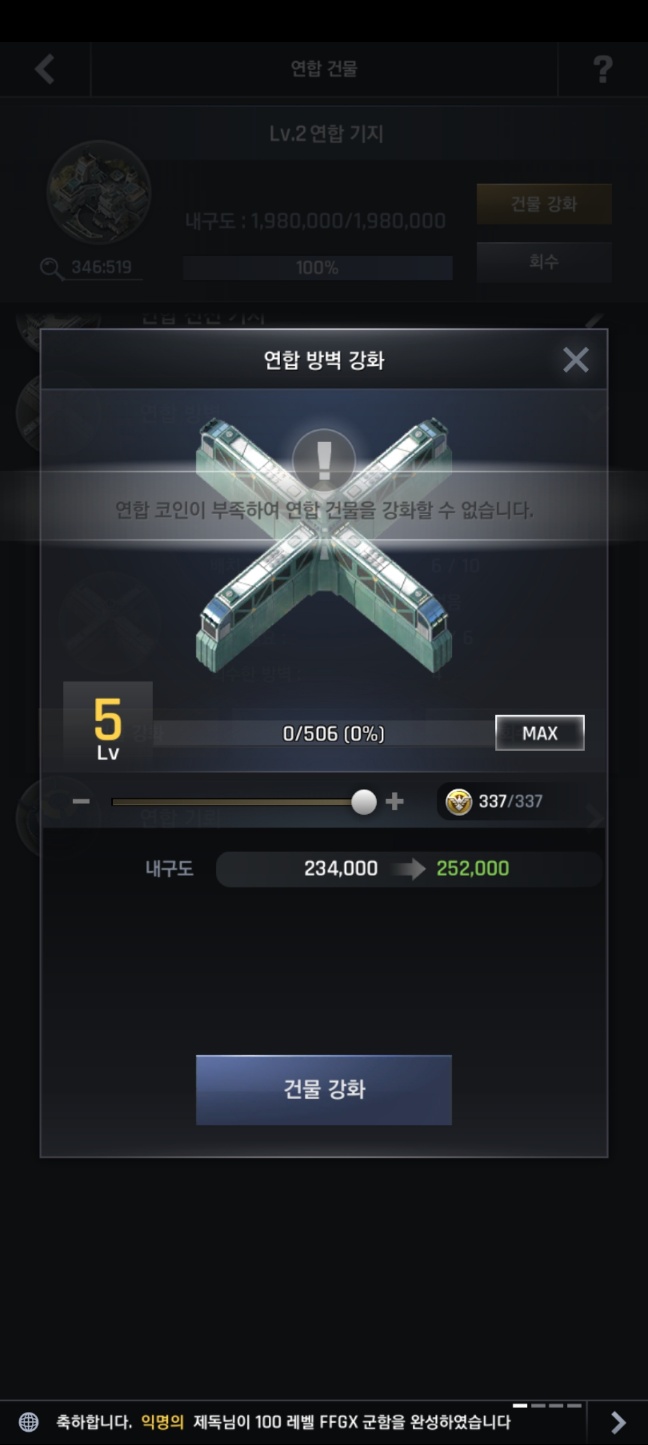The image size is (648, 1445).
Task: Close the 연합 방벽 강화 dialog
Action: (575, 360)
